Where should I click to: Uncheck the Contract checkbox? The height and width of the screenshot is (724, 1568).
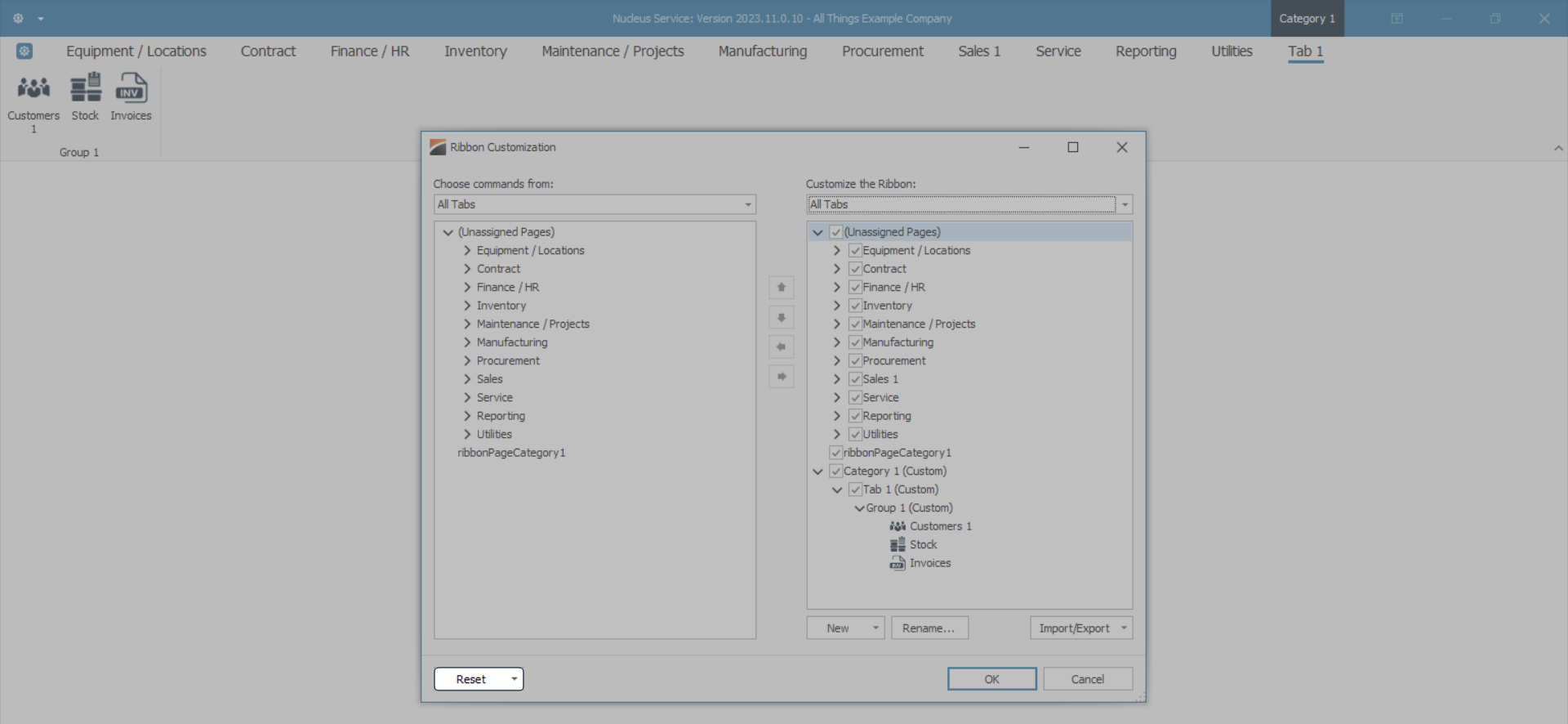855,269
